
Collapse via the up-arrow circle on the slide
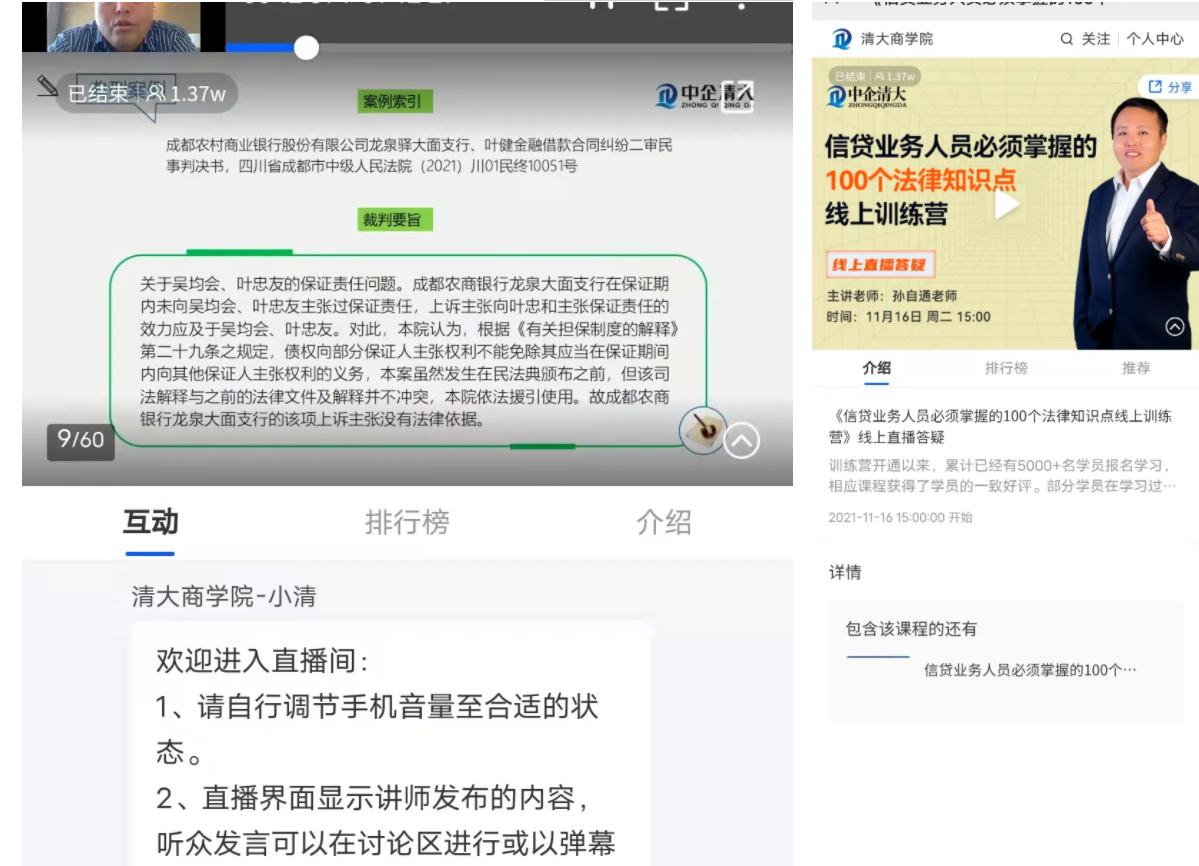click(740, 440)
